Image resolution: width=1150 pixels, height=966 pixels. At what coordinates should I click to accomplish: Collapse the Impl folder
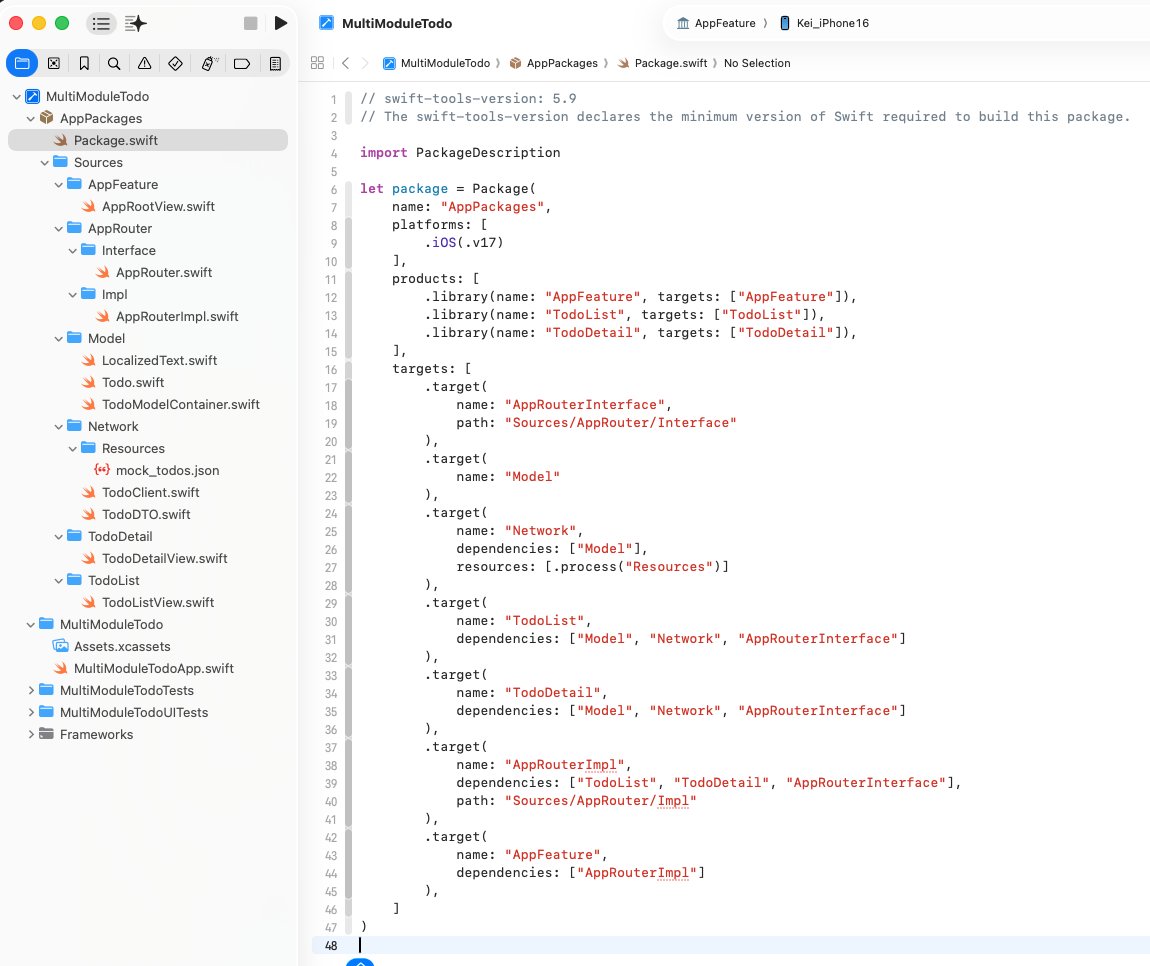pyautogui.click(x=72, y=294)
